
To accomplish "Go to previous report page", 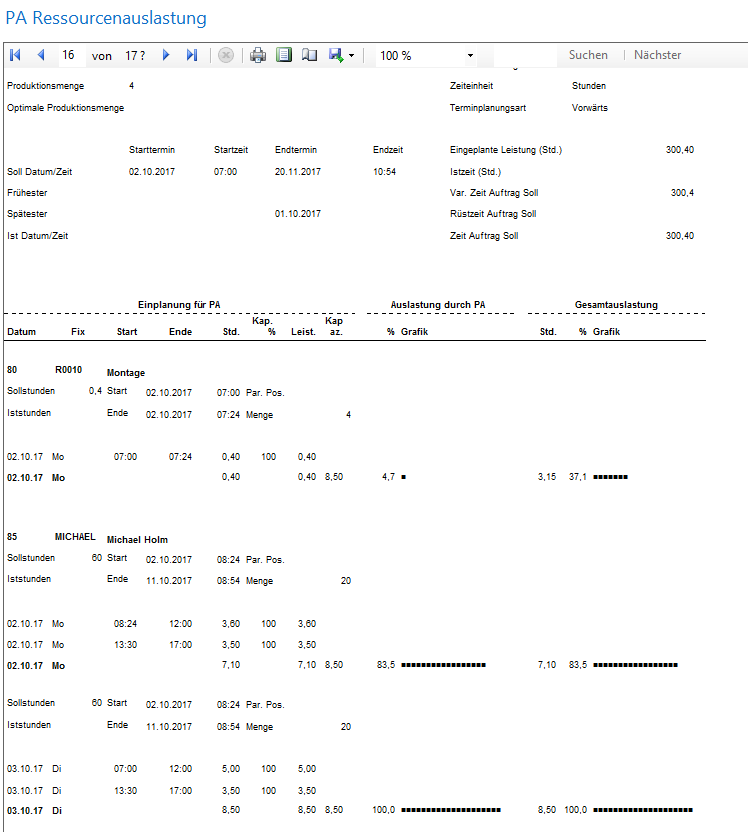I will 41,55.
